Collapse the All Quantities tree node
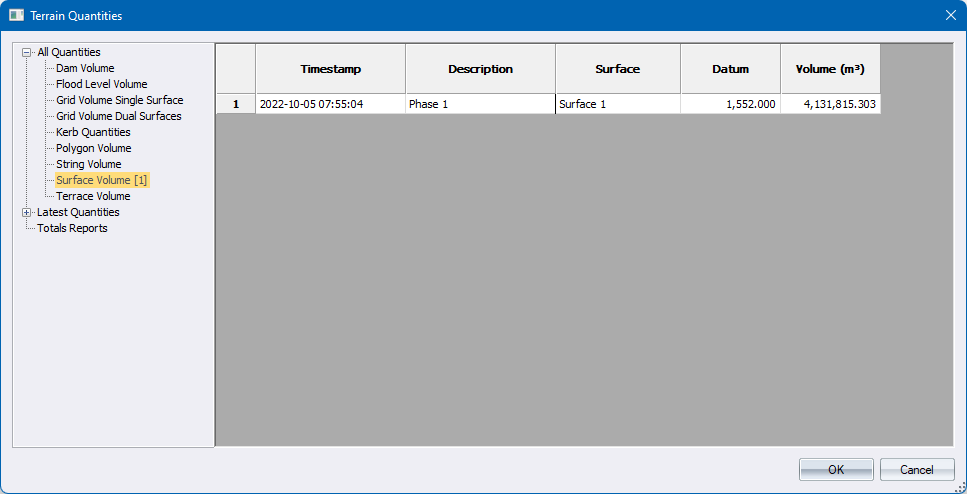 [x=27, y=52]
